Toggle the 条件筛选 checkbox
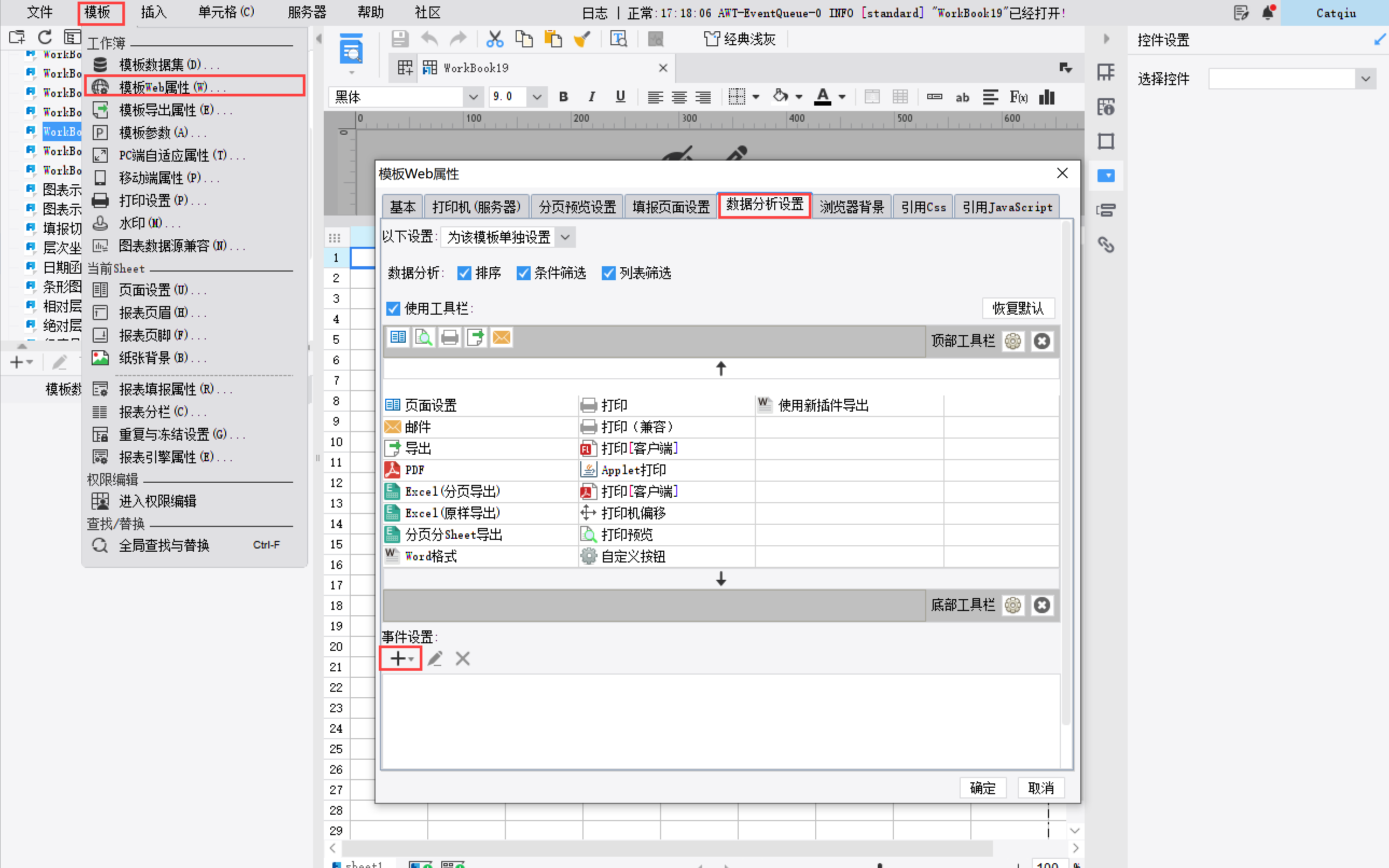Viewport: 1389px width, 868px height. [523, 273]
